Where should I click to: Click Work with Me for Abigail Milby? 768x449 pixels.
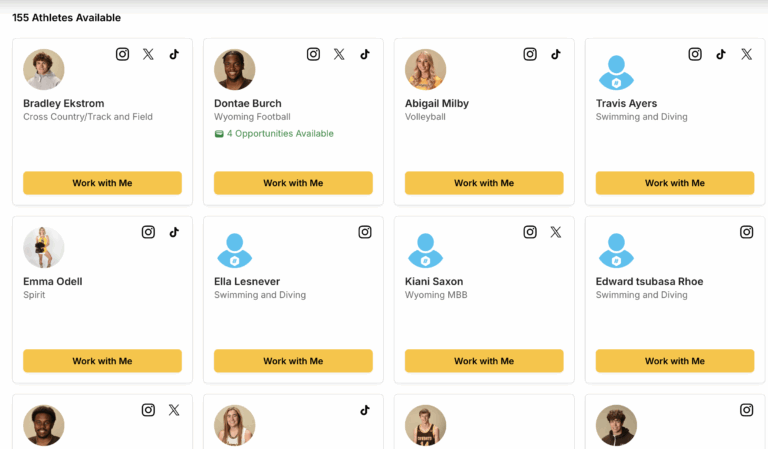point(484,183)
